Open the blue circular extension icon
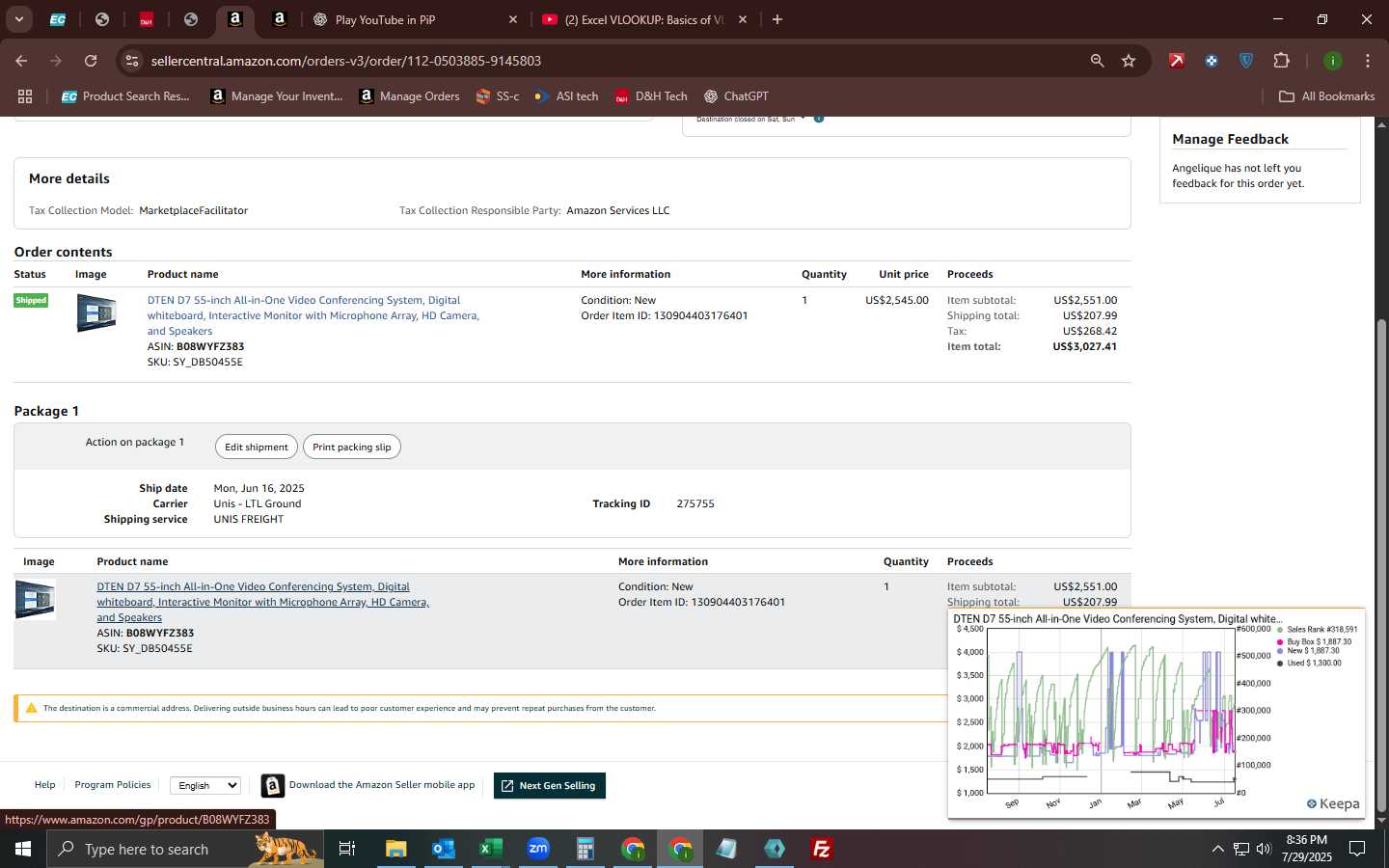The width and height of the screenshot is (1389, 868). [x=1212, y=61]
